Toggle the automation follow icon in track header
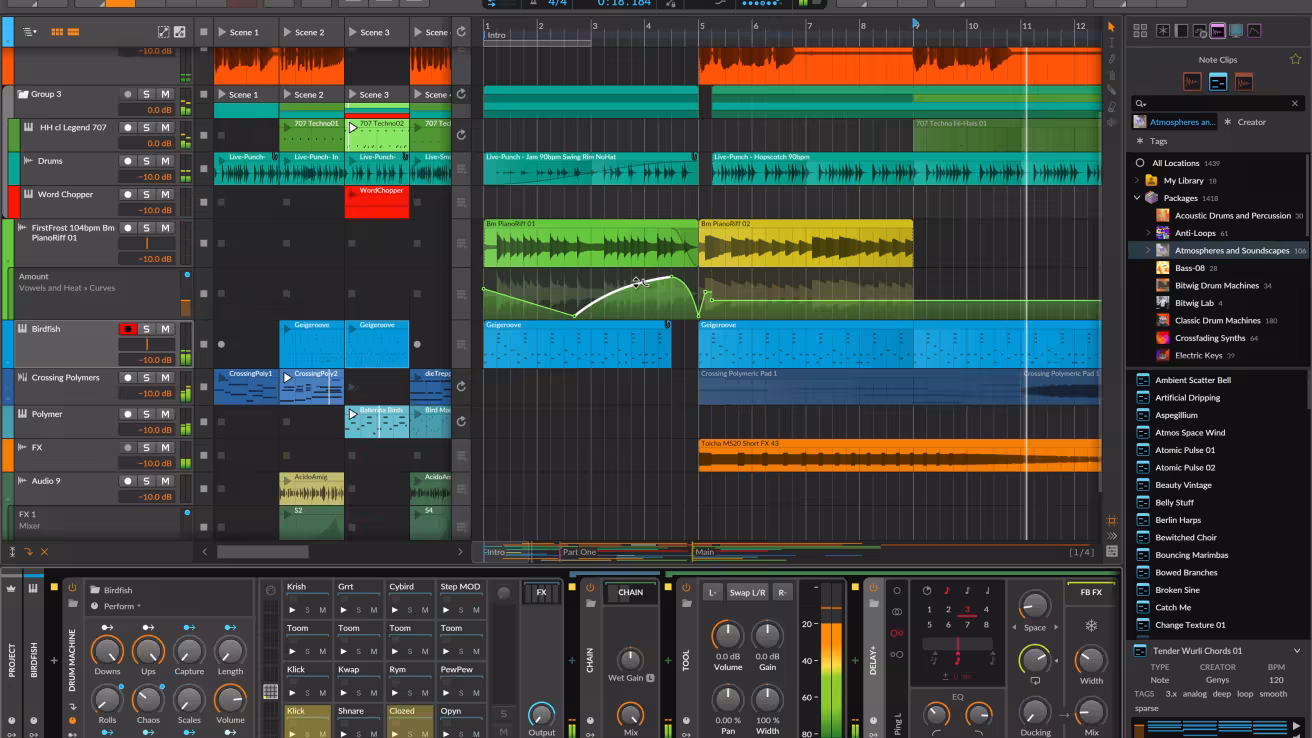The image size is (1312, 738). pyautogui.click(x=180, y=32)
